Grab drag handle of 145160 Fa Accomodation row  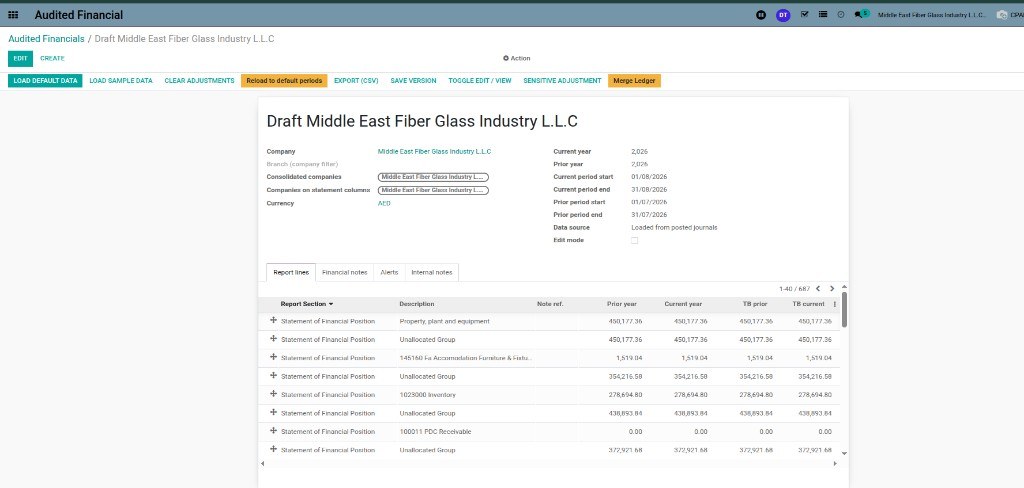click(x=273, y=357)
